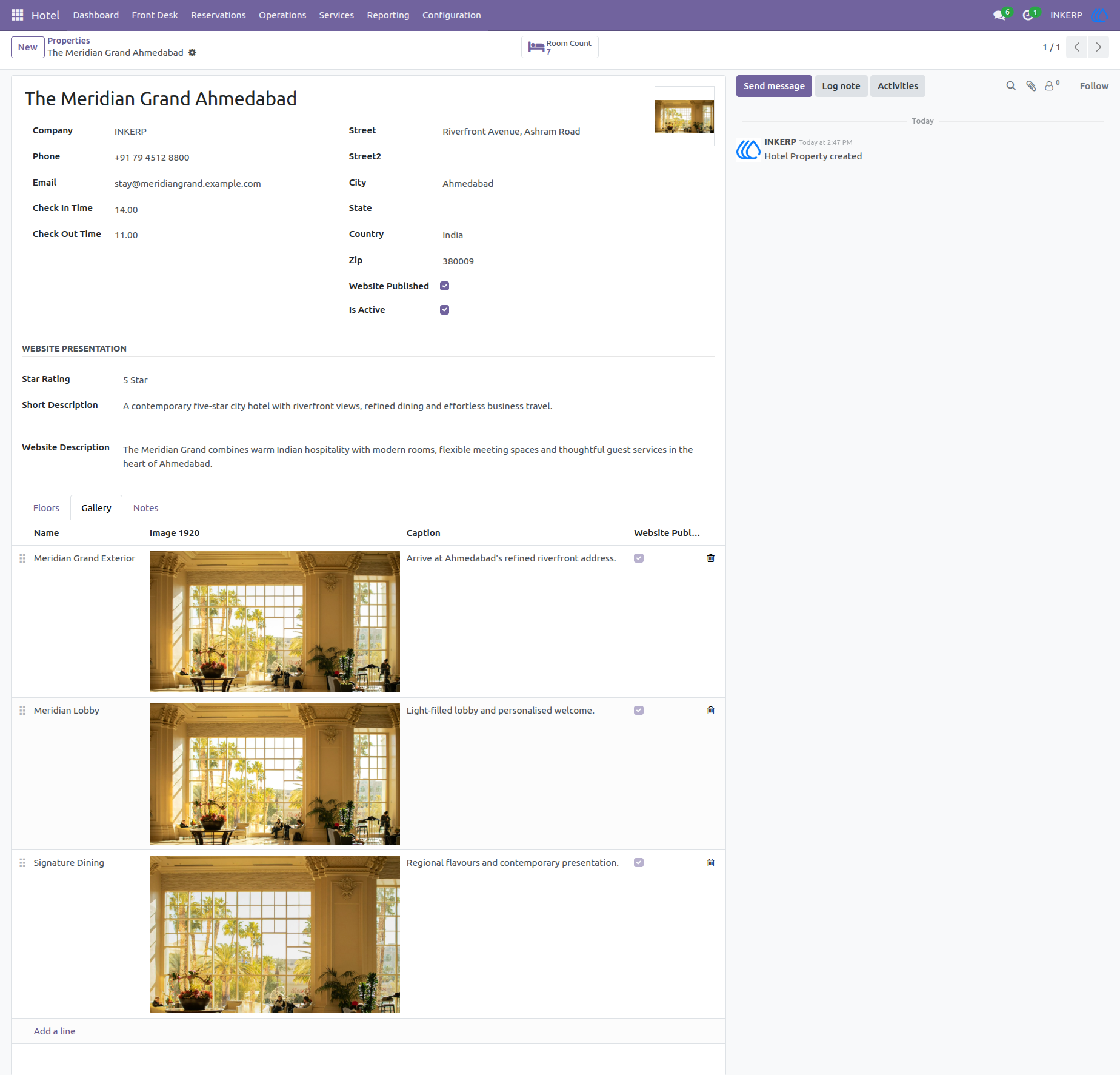This screenshot has height=1075, width=1120.
Task: Click the INKERP user avatar logo
Action: click(1099, 15)
